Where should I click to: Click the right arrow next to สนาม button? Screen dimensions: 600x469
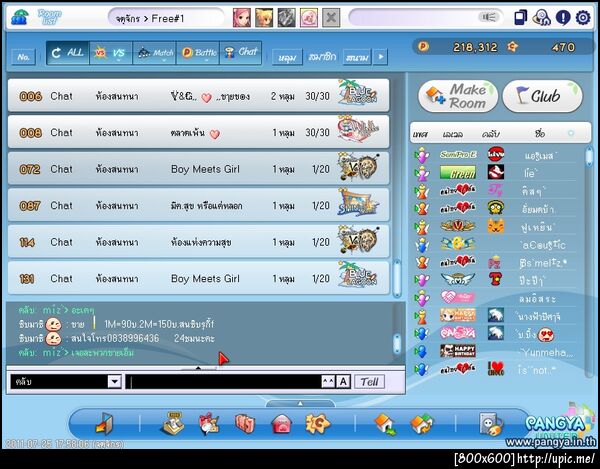pyautogui.click(x=380, y=57)
